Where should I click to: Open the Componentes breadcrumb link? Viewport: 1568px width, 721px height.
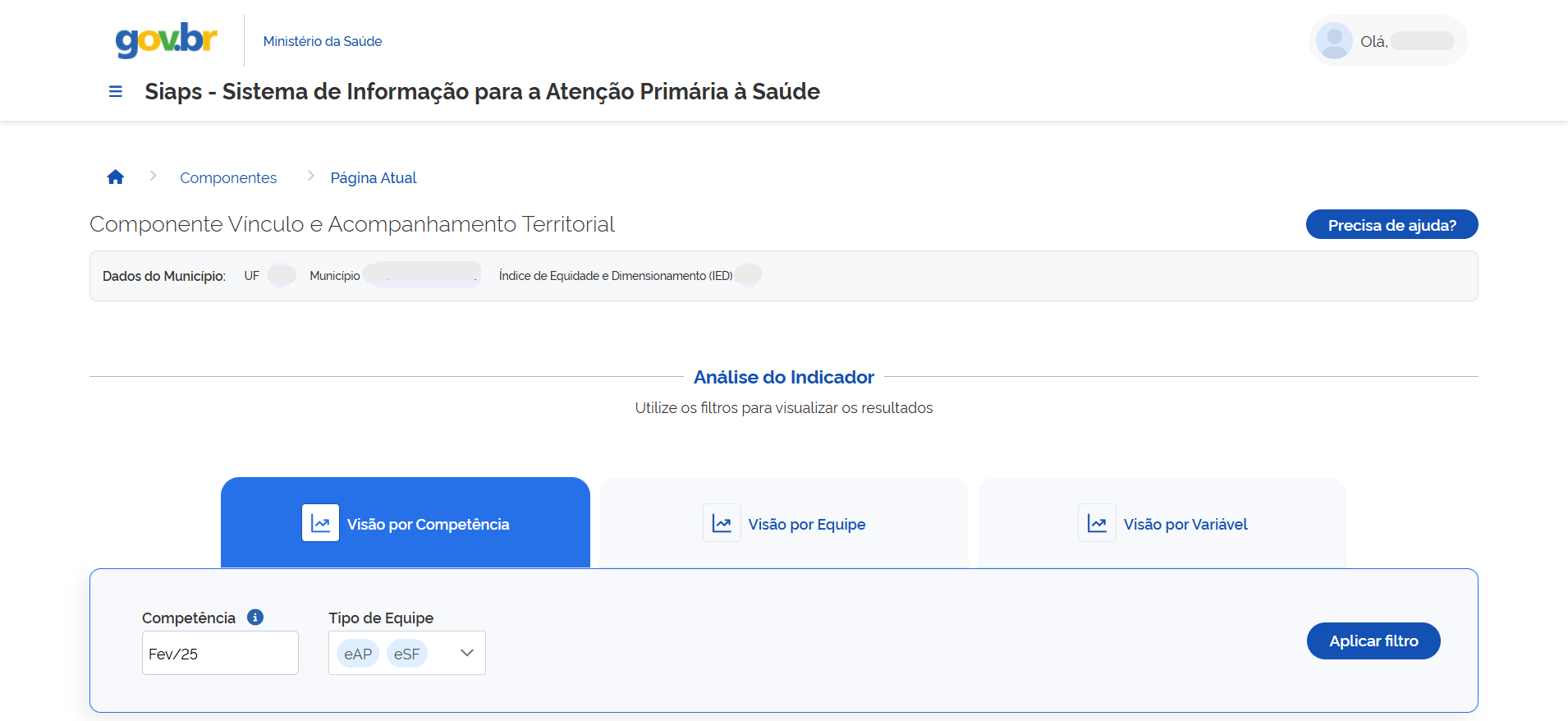228,178
